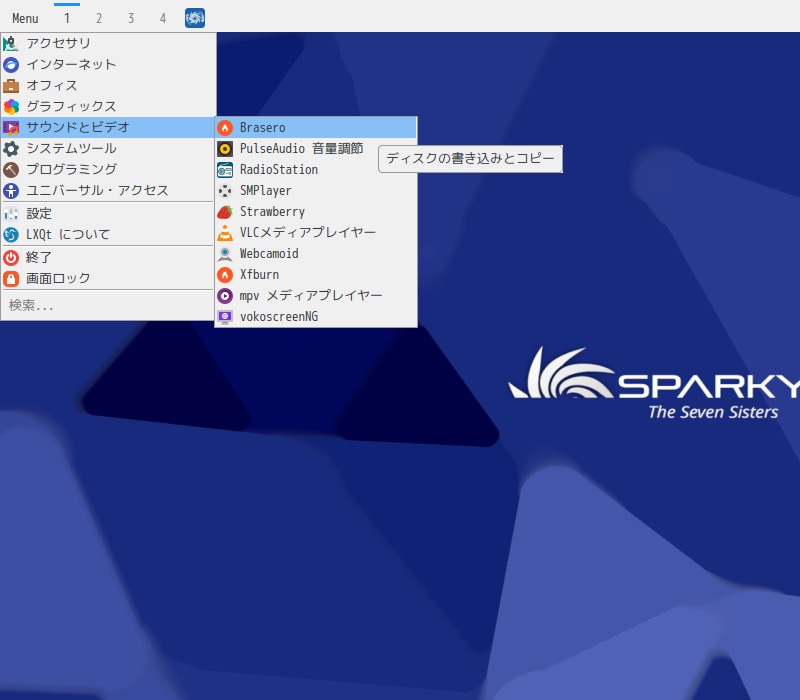Click the オフィス briefcase icon
Screen dimensions: 800x700
[x=11, y=85]
